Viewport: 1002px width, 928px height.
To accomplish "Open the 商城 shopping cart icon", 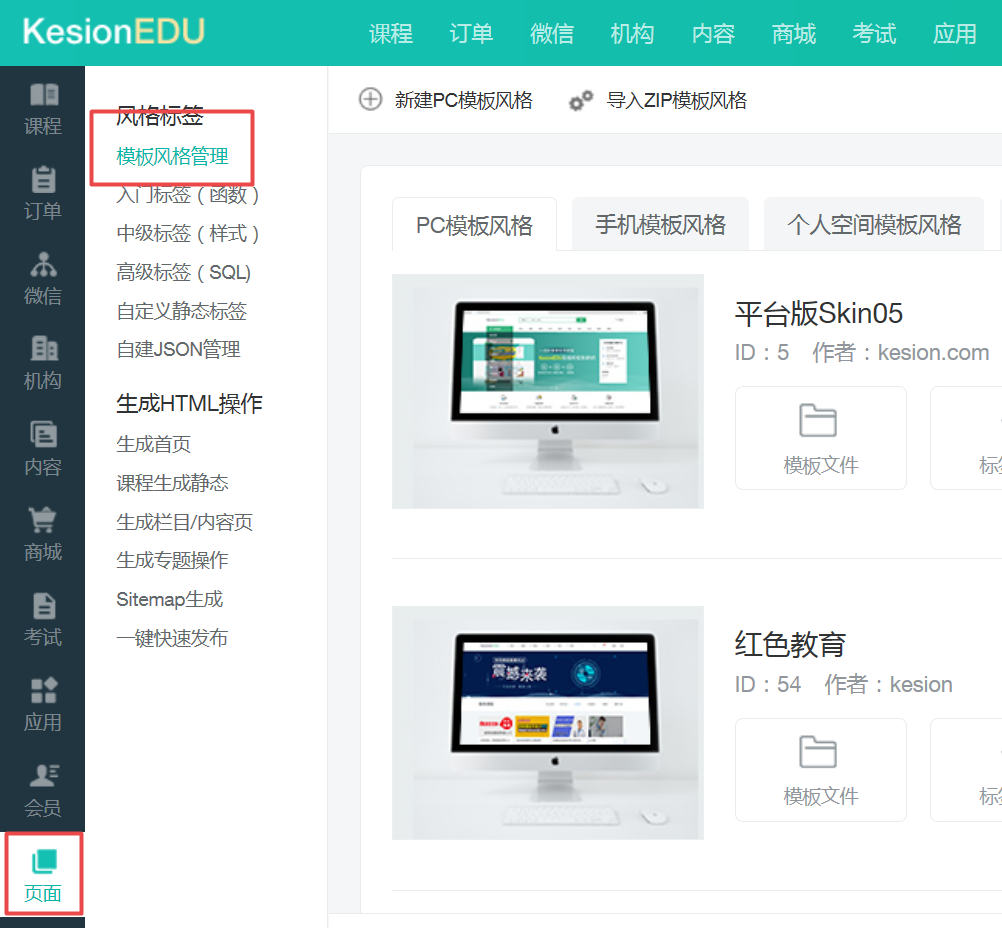I will [x=43, y=520].
